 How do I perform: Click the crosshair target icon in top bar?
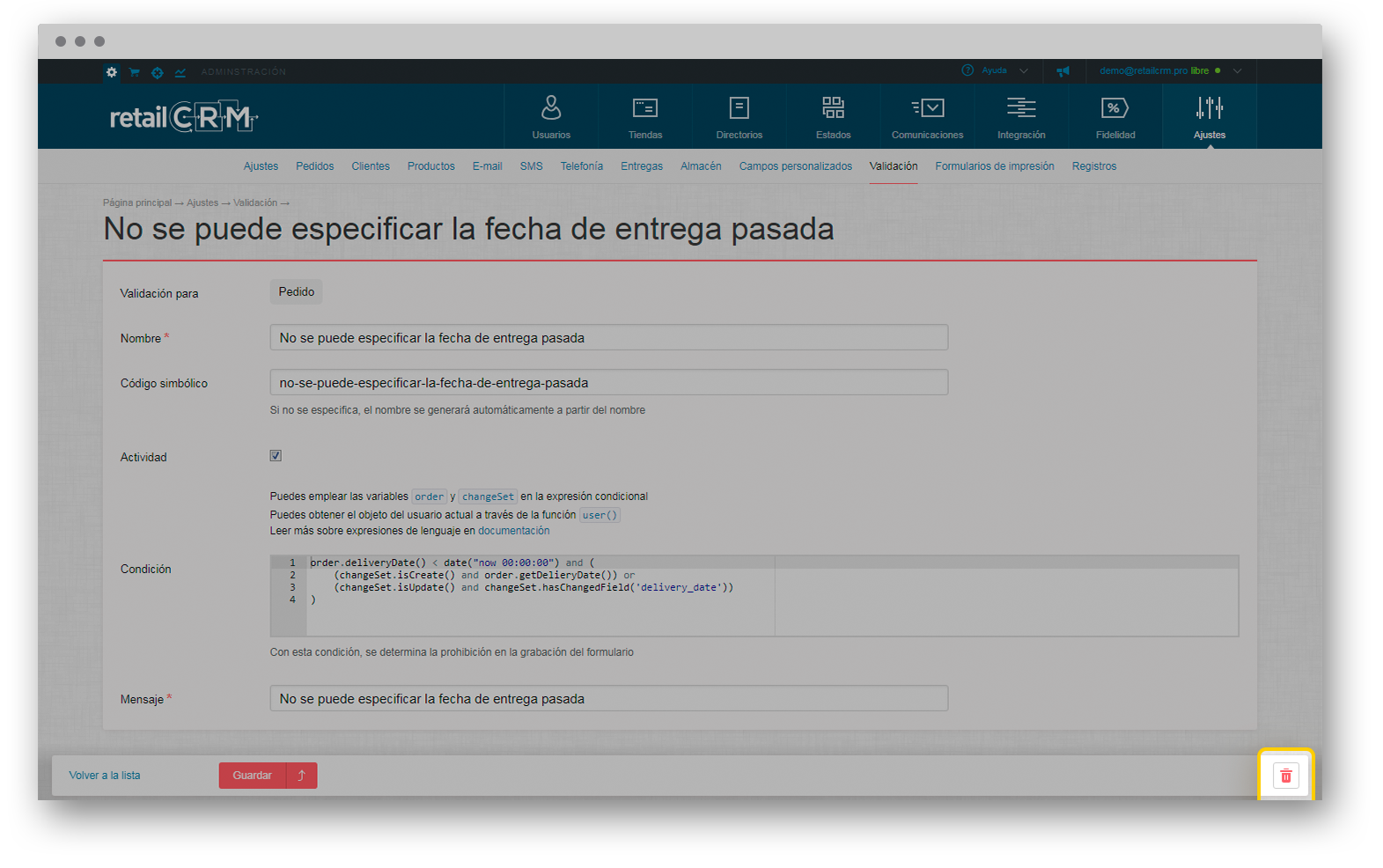(x=158, y=72)
